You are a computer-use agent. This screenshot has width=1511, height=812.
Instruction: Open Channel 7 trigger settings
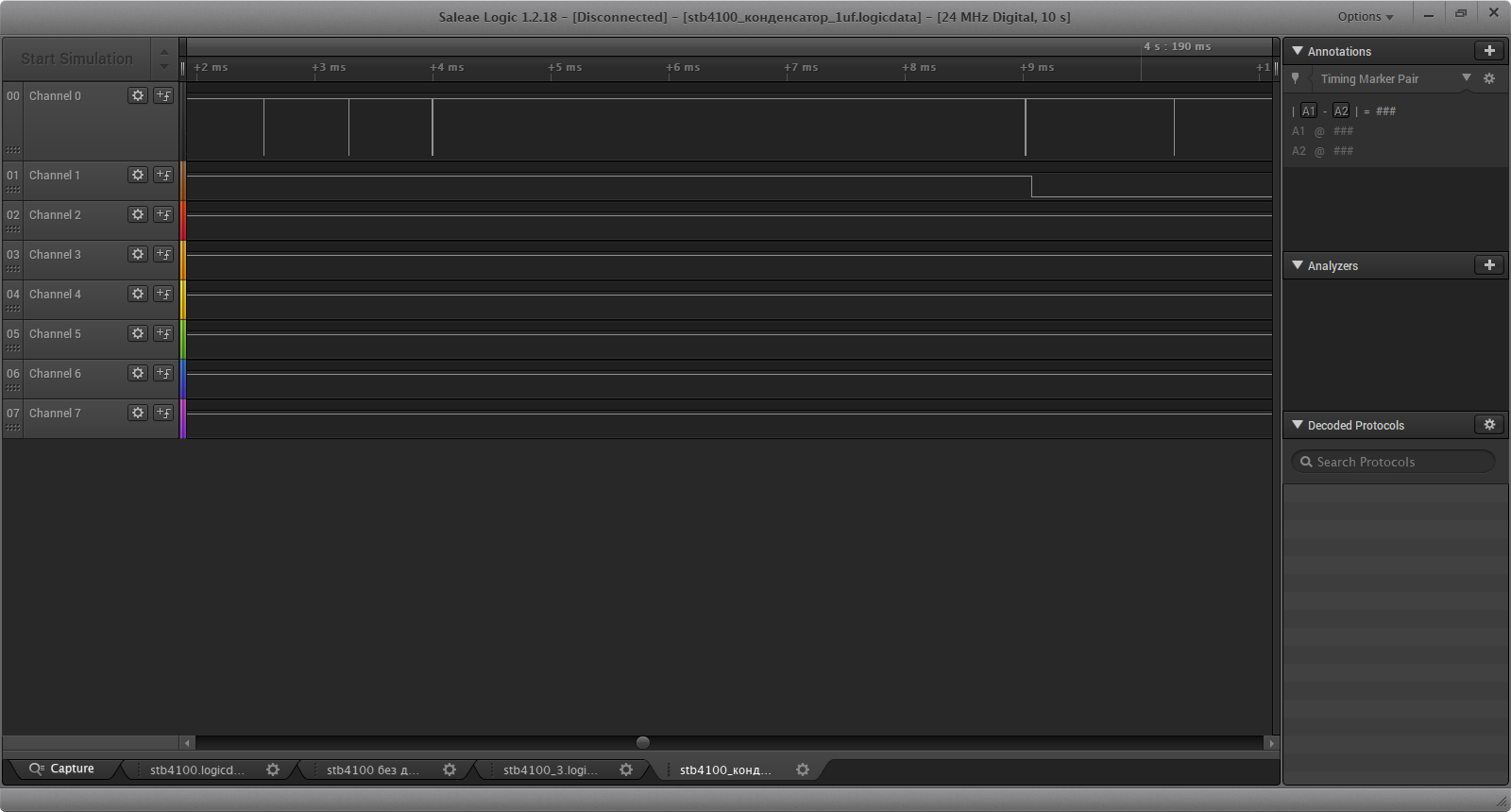click(x=163, y=413)
